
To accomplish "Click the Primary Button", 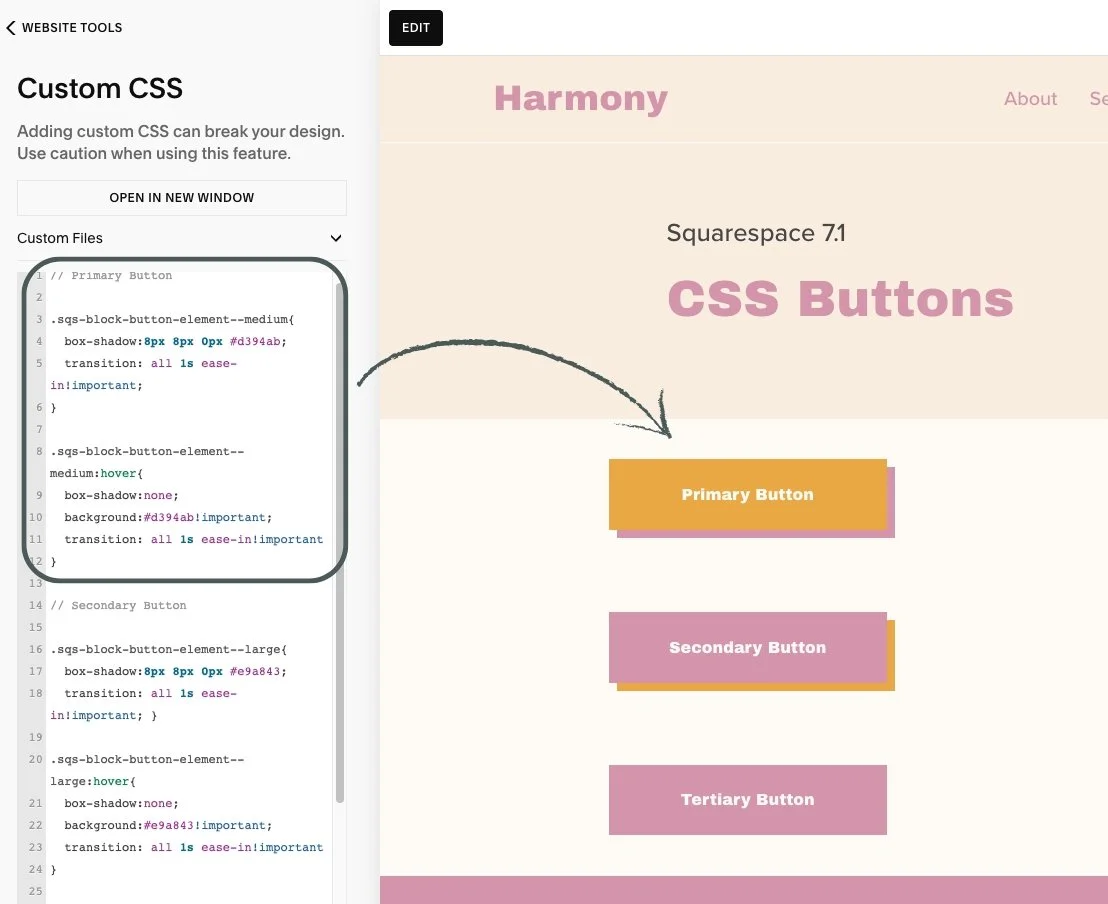I will coord(748,494).
